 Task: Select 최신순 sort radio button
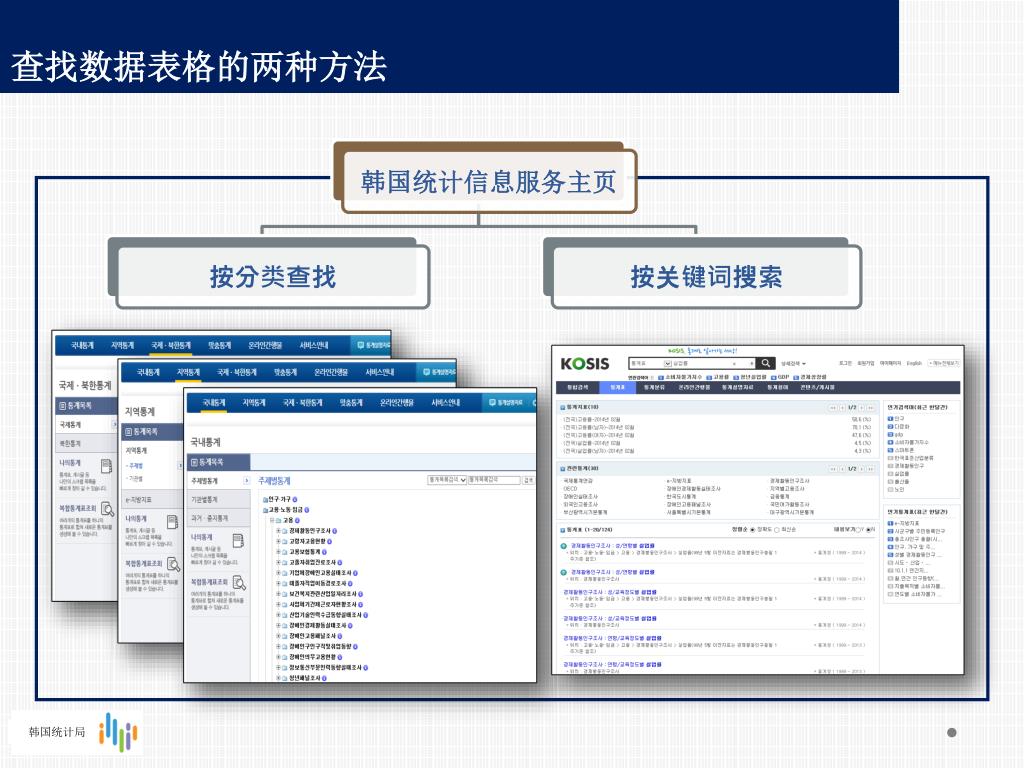click(x=776, y=530)
